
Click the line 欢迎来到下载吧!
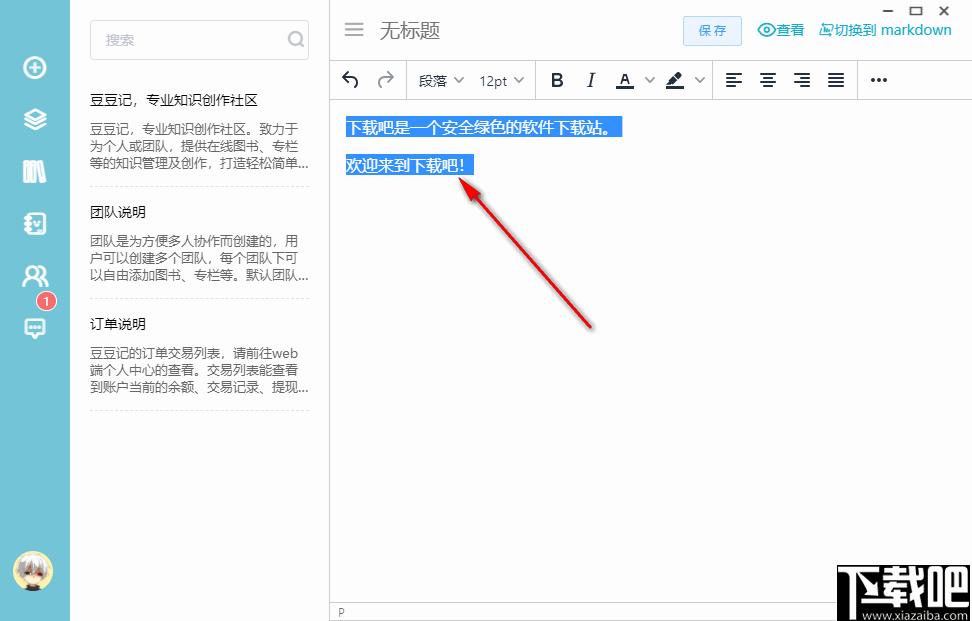tap(410, 165)
